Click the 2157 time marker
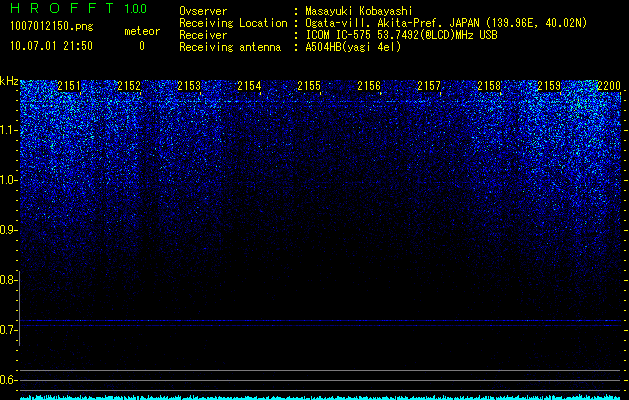The height and width of the screenshot is (400, 629). pyautogui.click(x=429, y=86)
